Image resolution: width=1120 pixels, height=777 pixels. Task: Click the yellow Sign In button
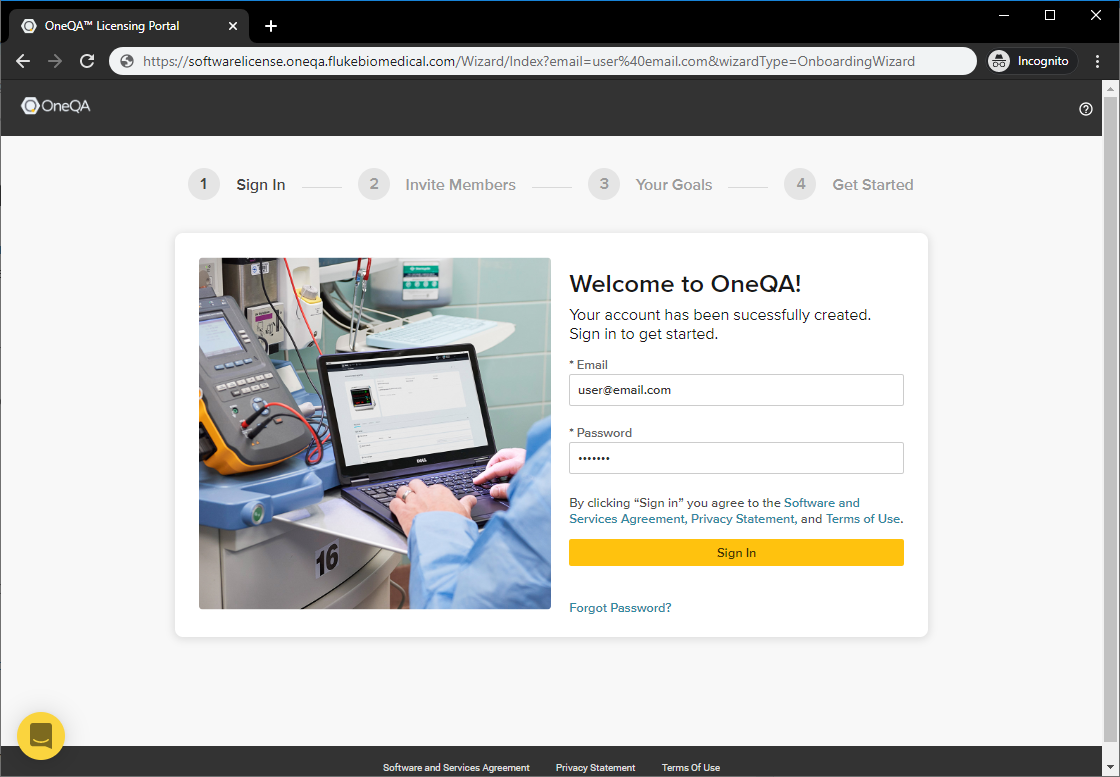point(736,553)
